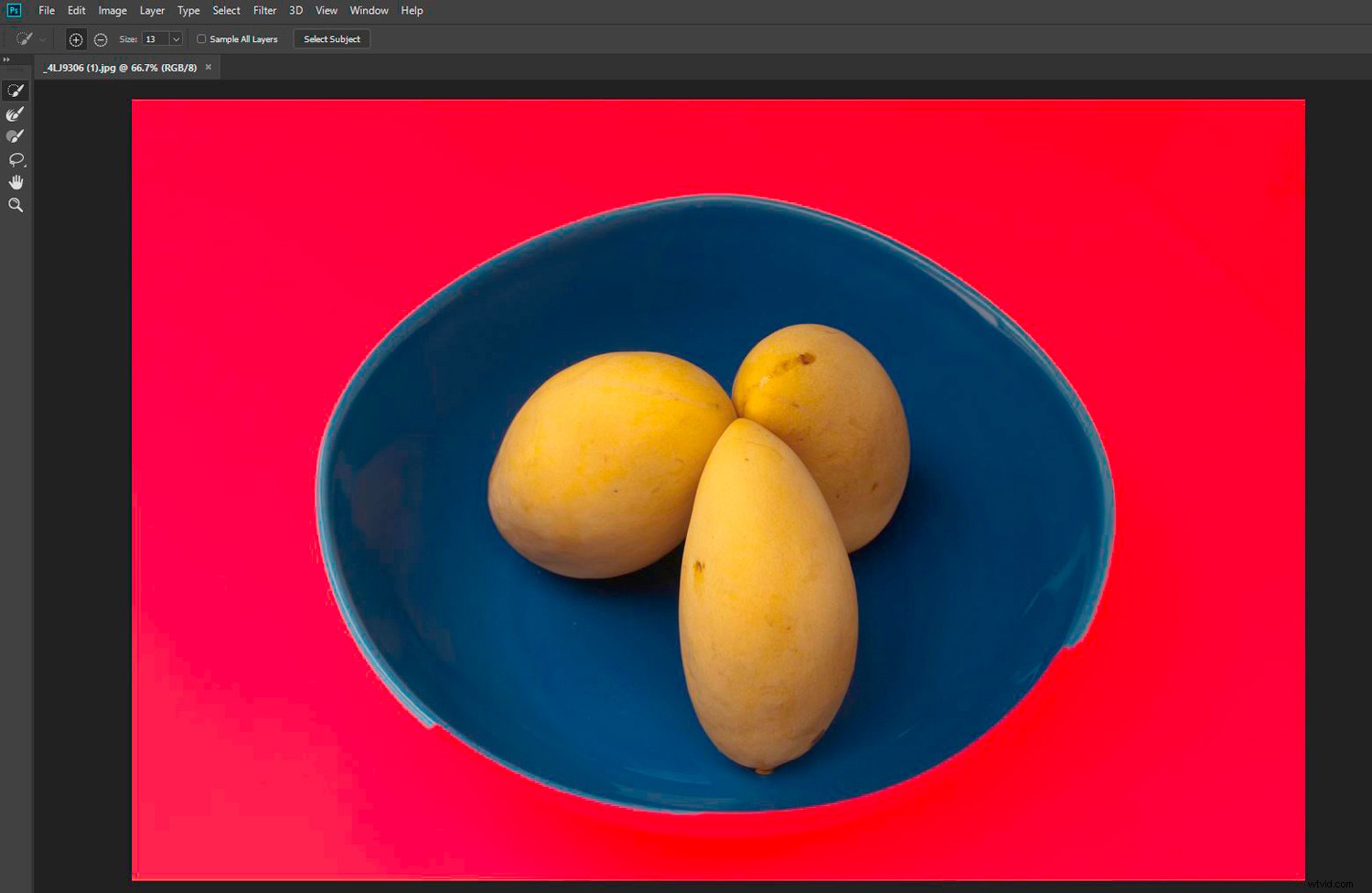Select the Hand tool
This screenshot has width=1372, height=893.
[x=15, y=181]
